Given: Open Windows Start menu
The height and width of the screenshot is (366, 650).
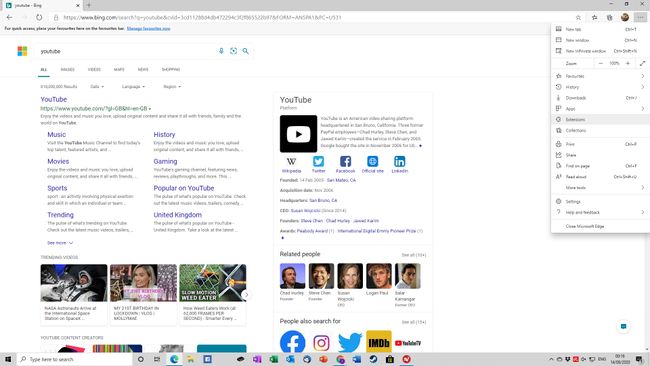Looking at the screenshot, I should [x=8, y=359].
